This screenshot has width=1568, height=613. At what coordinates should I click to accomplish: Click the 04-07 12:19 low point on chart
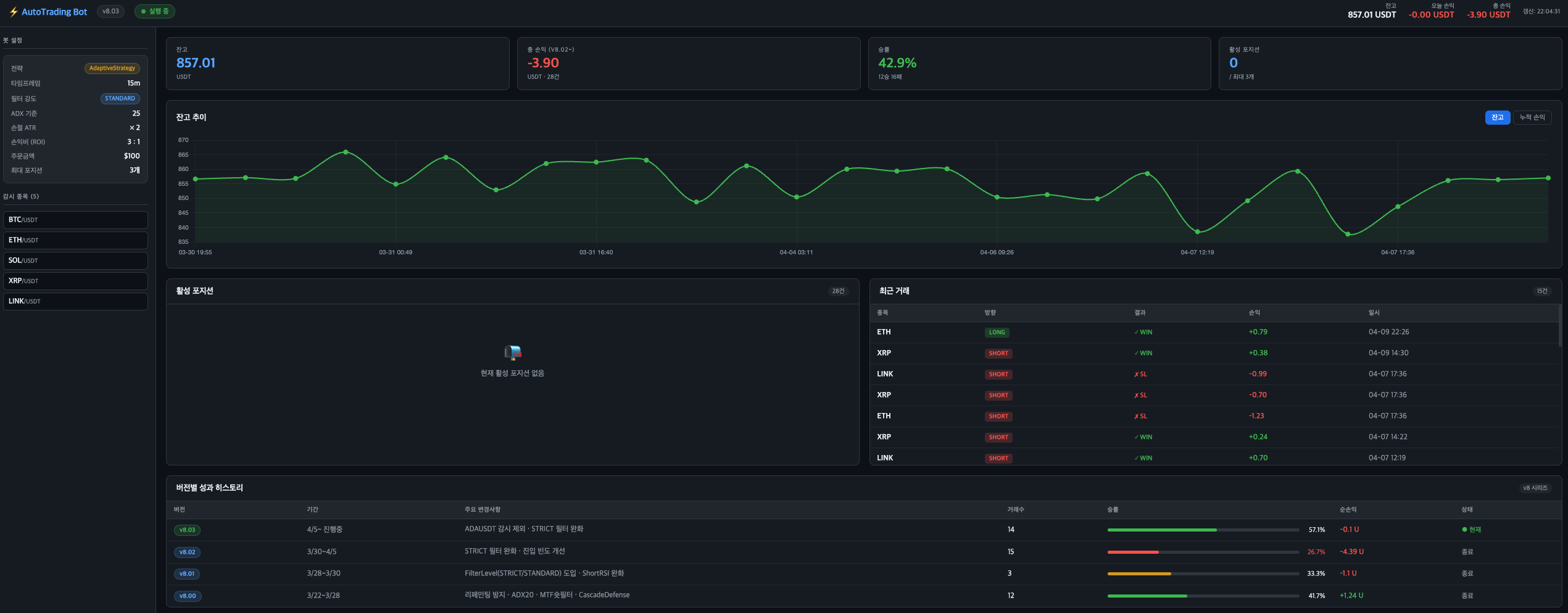click(x=1197, y=232)
